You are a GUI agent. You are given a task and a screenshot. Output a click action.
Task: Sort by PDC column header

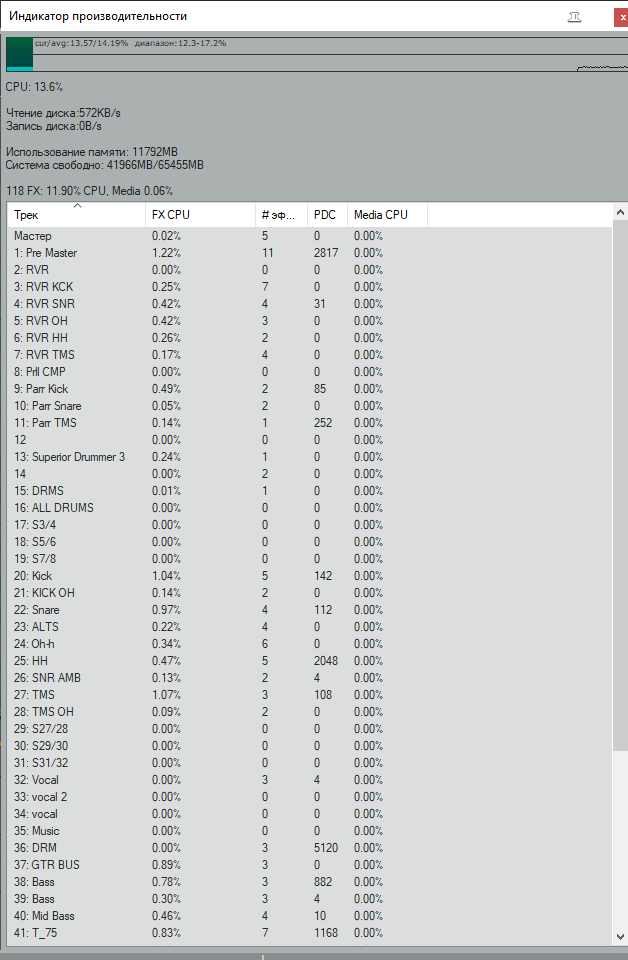(x=326, y=215)
